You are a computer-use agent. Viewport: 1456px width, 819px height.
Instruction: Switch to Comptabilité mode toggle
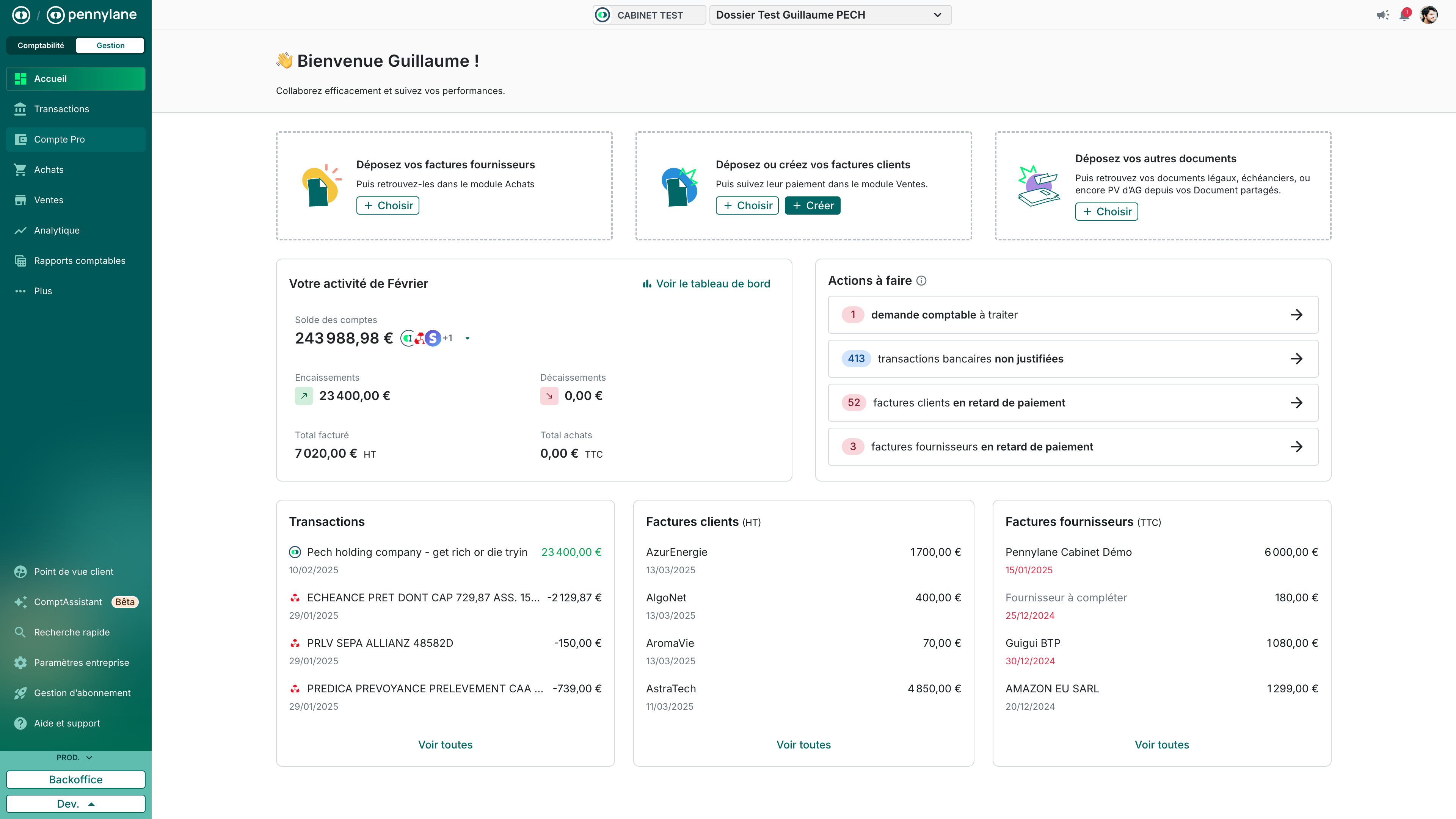tap(41, 45)
